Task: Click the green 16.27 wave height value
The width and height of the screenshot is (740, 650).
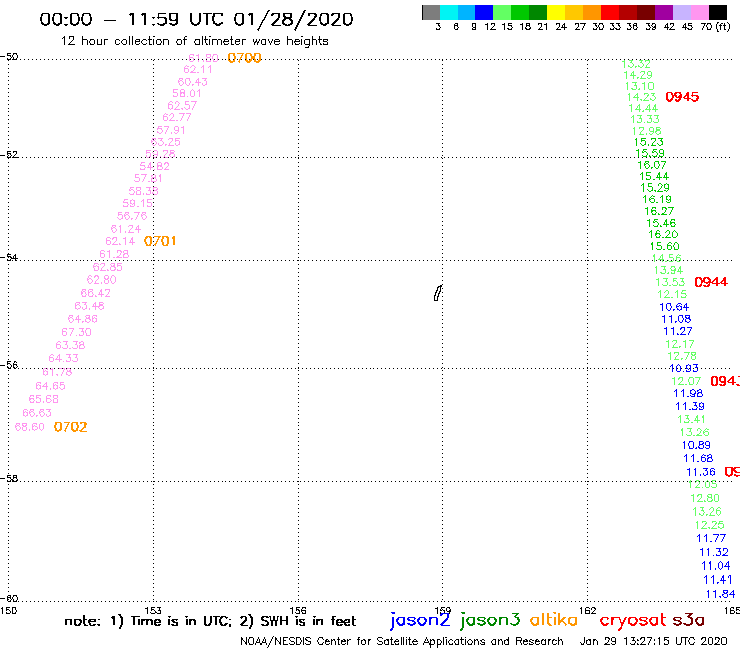Action: click(659, 211)
